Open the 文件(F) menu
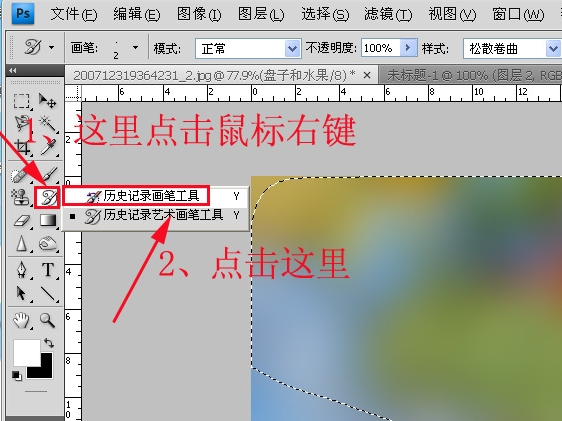The height and width of the screenshot is (421, 562). click(x=74, y=14)
